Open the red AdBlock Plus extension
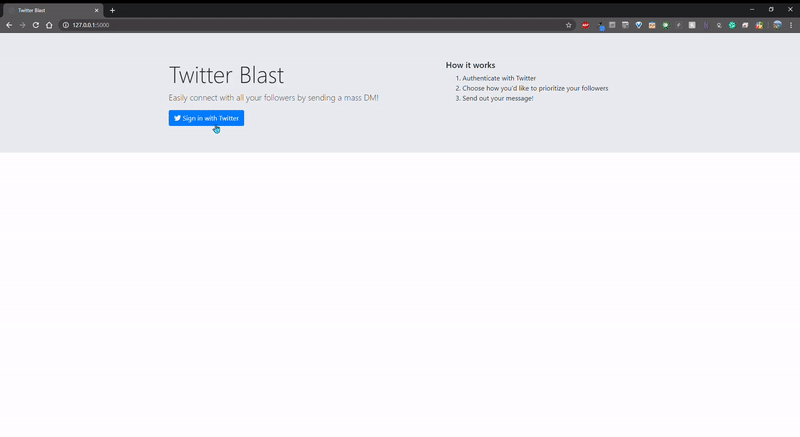 [x=586, y=25]
